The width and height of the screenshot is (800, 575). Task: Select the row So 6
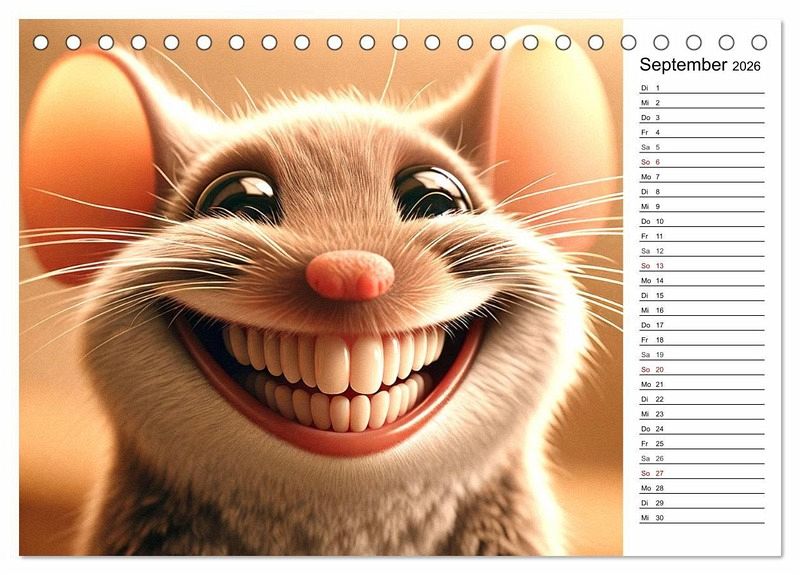point(702,162)
